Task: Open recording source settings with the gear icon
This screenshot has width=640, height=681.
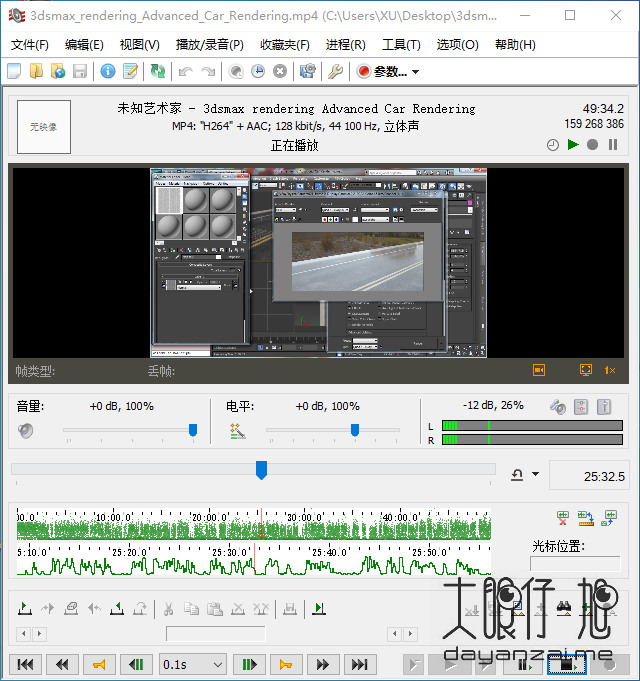Action: tap(307, 71)
